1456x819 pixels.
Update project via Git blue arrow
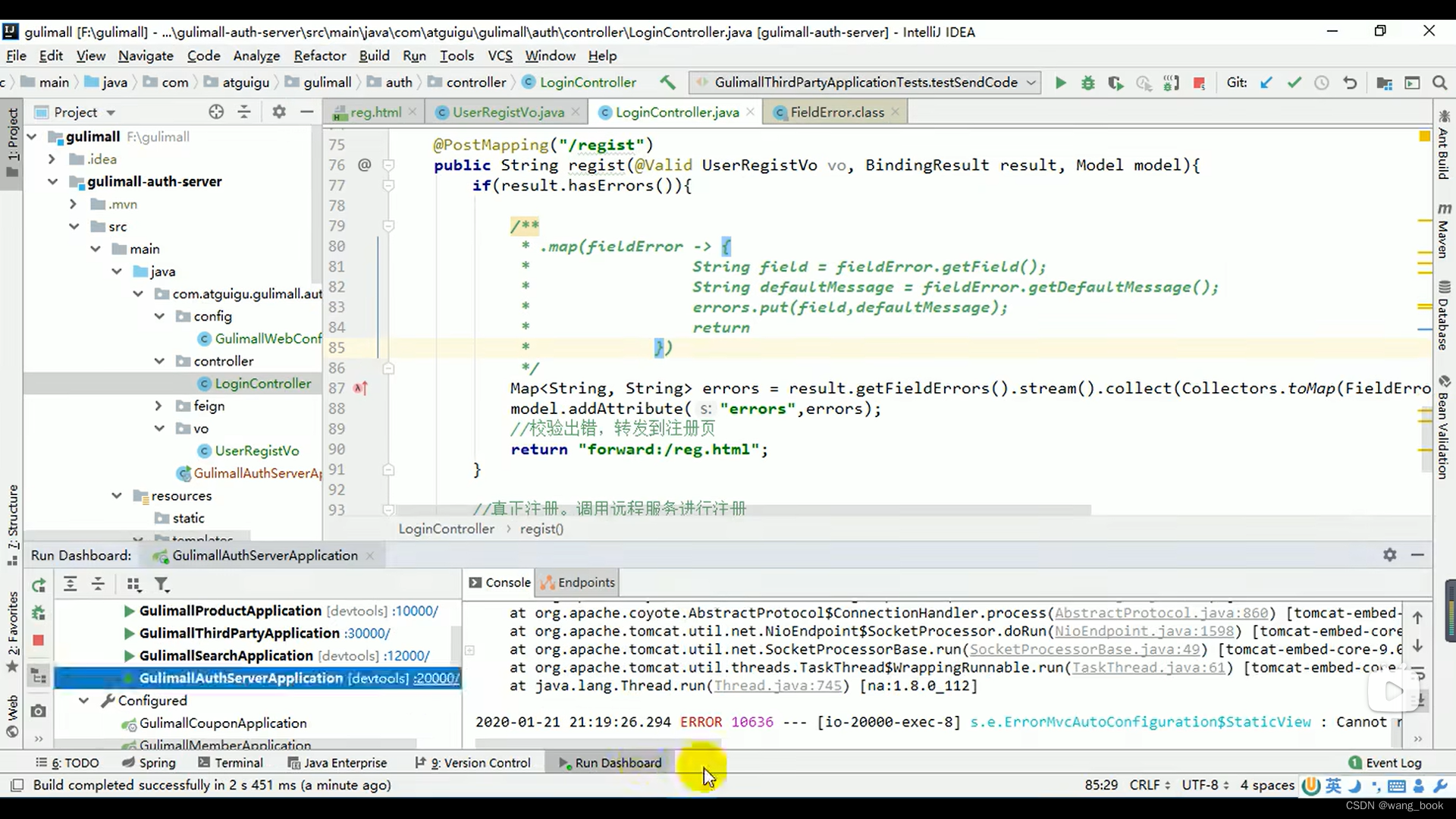(1266, 83)
